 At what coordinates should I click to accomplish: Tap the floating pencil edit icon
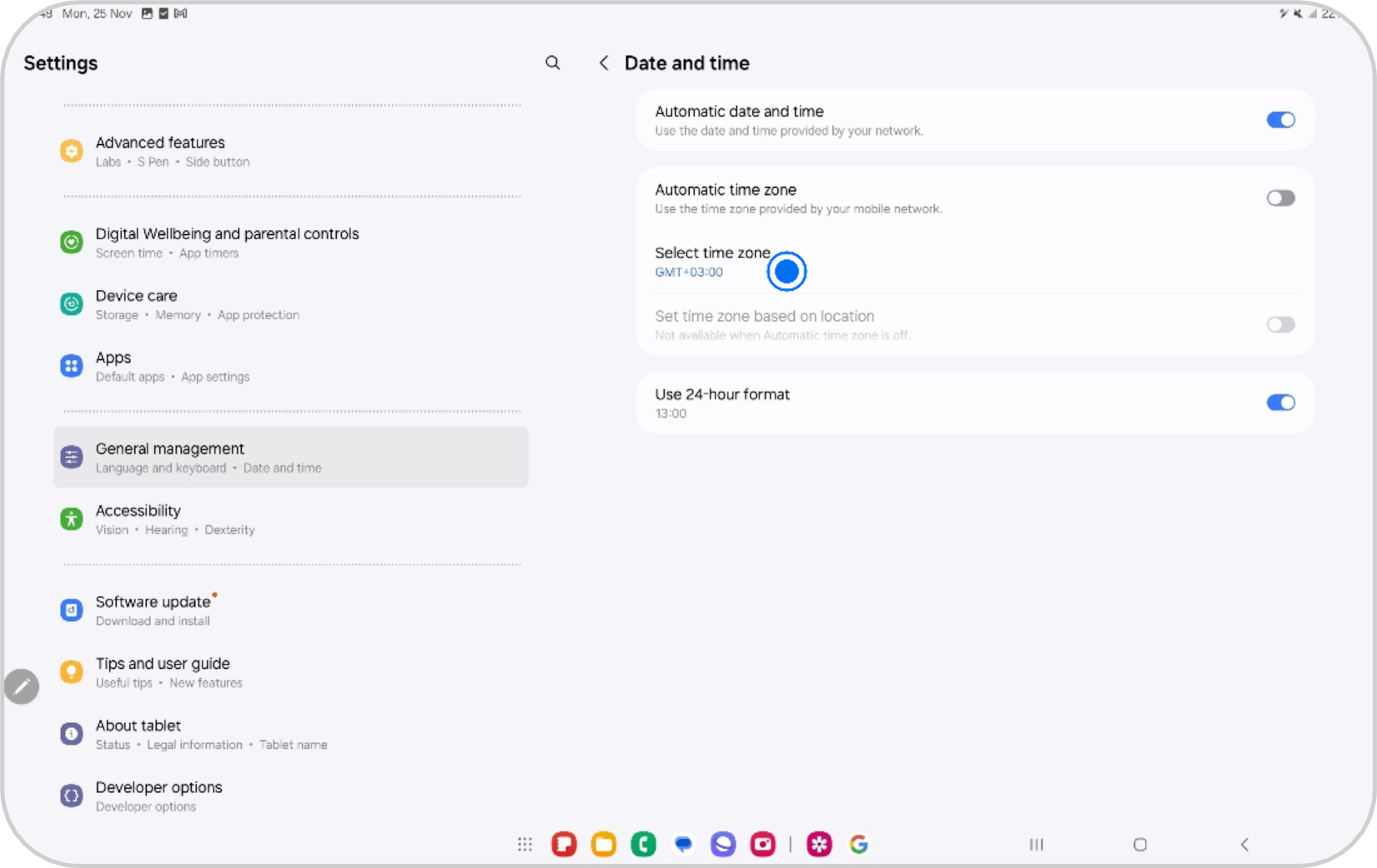tap(22, 687)
